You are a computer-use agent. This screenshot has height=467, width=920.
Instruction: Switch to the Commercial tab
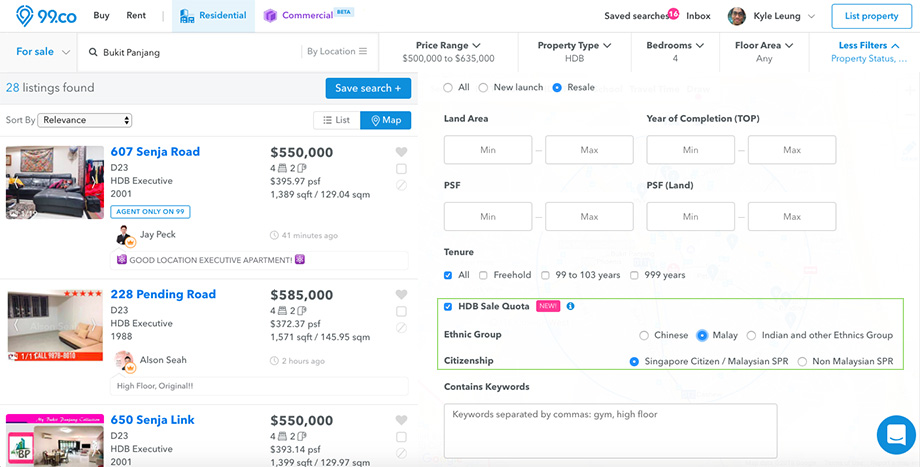coord(307,16)
